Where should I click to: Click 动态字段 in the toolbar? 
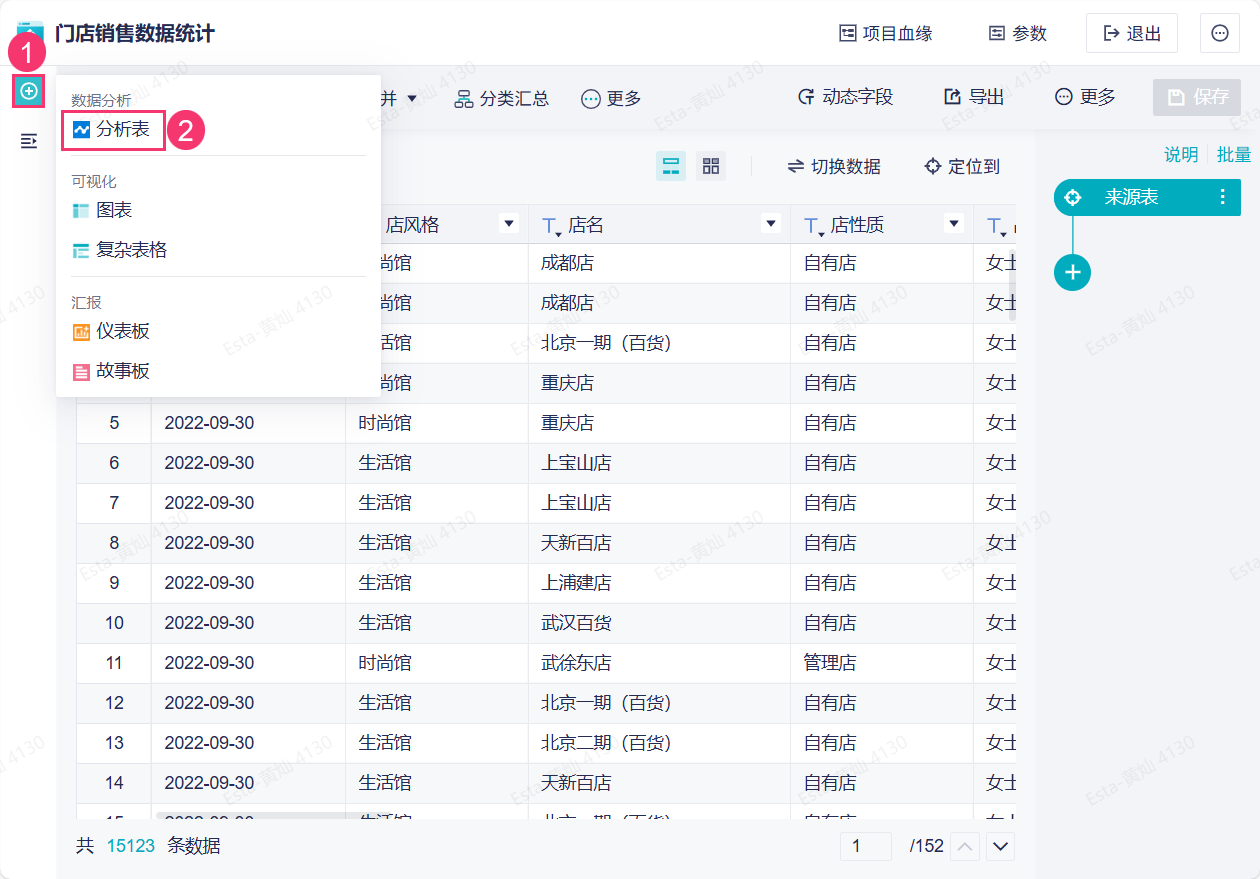[845, 97]
